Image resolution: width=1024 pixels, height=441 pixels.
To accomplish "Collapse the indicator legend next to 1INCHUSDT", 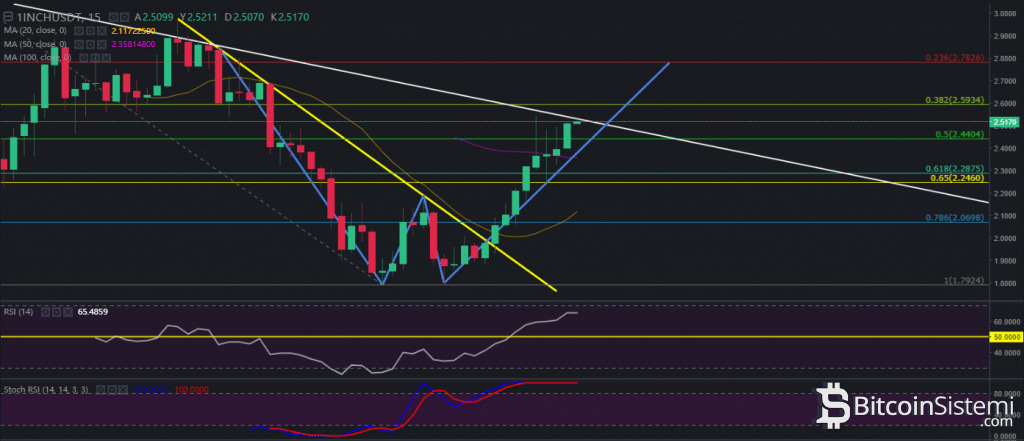I will 8,17.
